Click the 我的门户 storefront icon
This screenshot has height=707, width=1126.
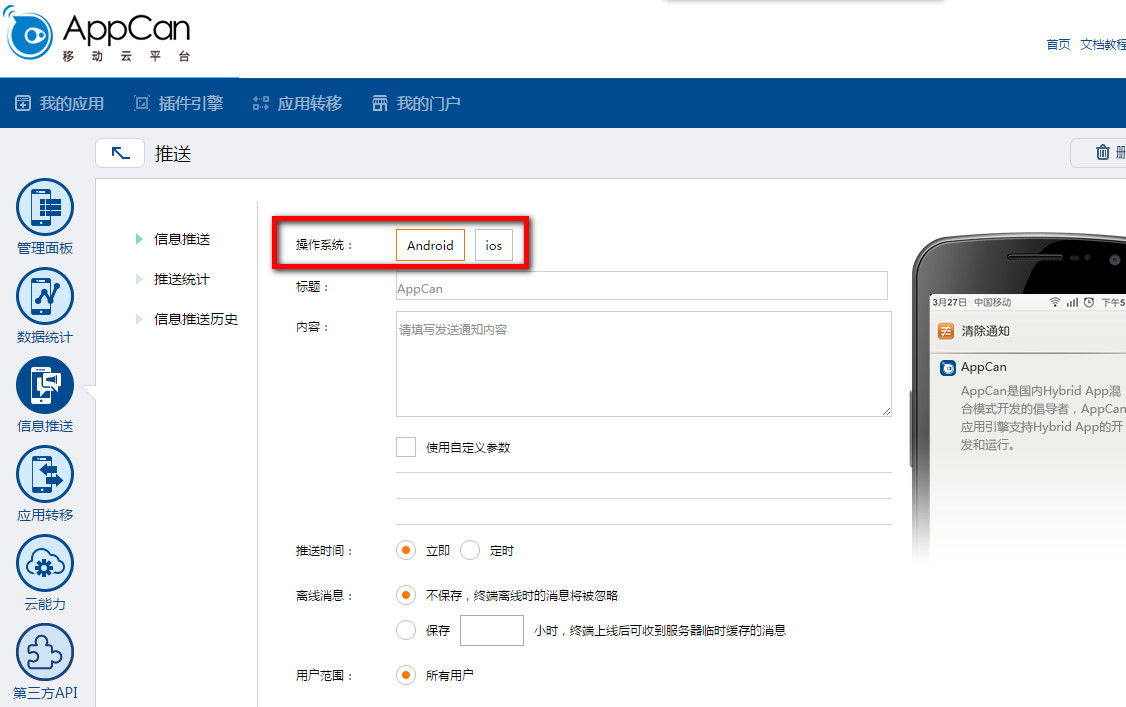tap(380, 103)
